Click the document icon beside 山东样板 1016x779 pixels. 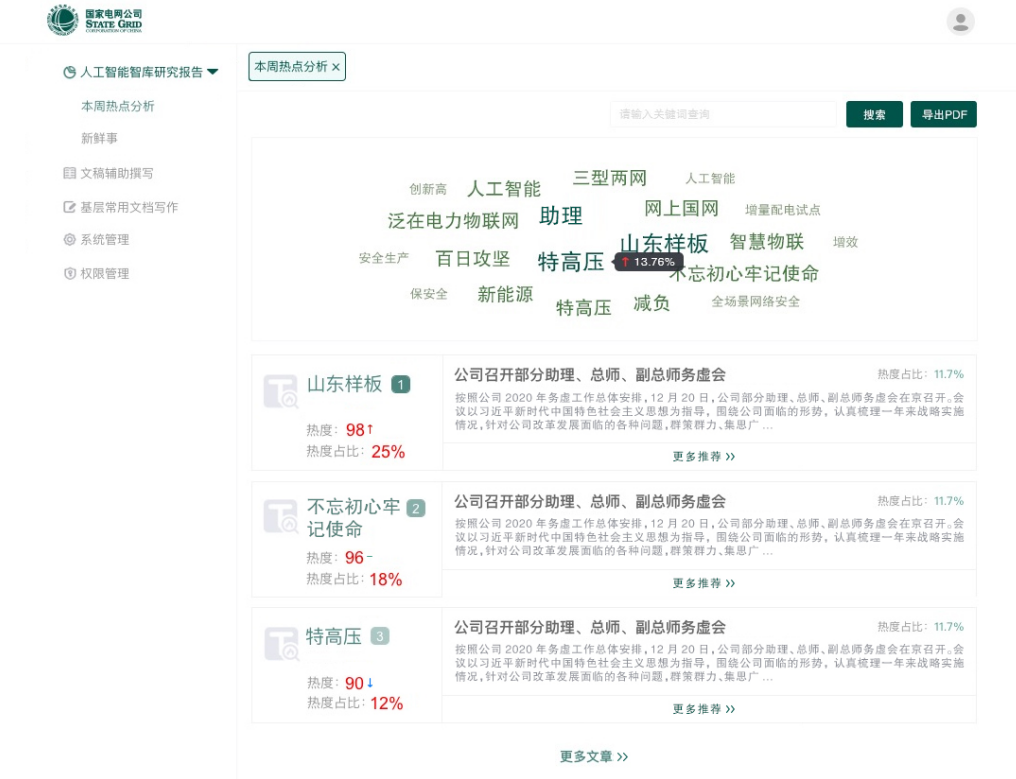[281, 391]
